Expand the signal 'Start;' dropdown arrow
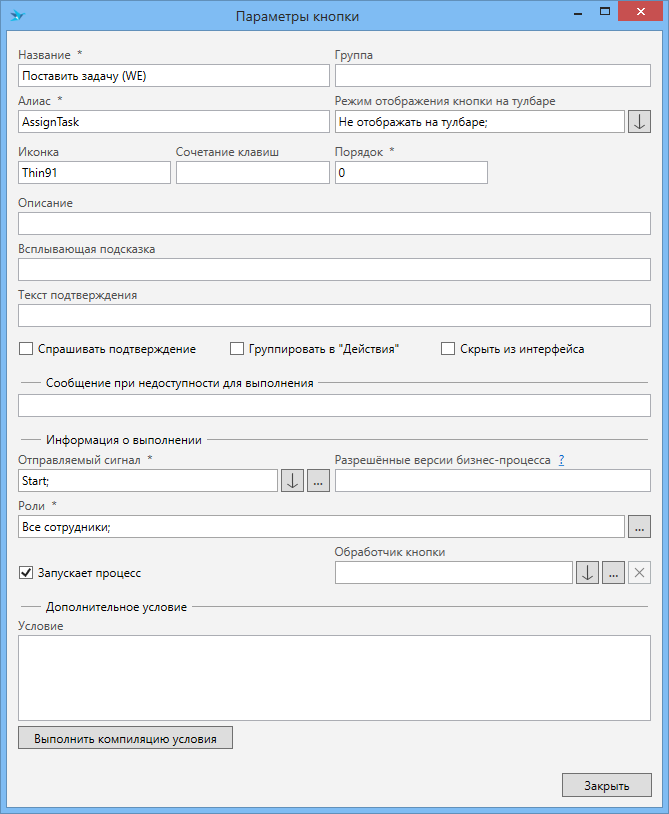The height and width of the screenshot is (814, 669). [292, 480]
